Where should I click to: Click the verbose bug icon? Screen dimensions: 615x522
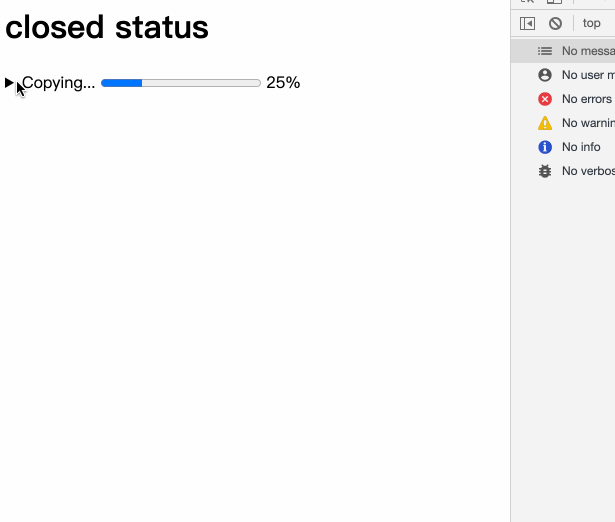point(545,171)
